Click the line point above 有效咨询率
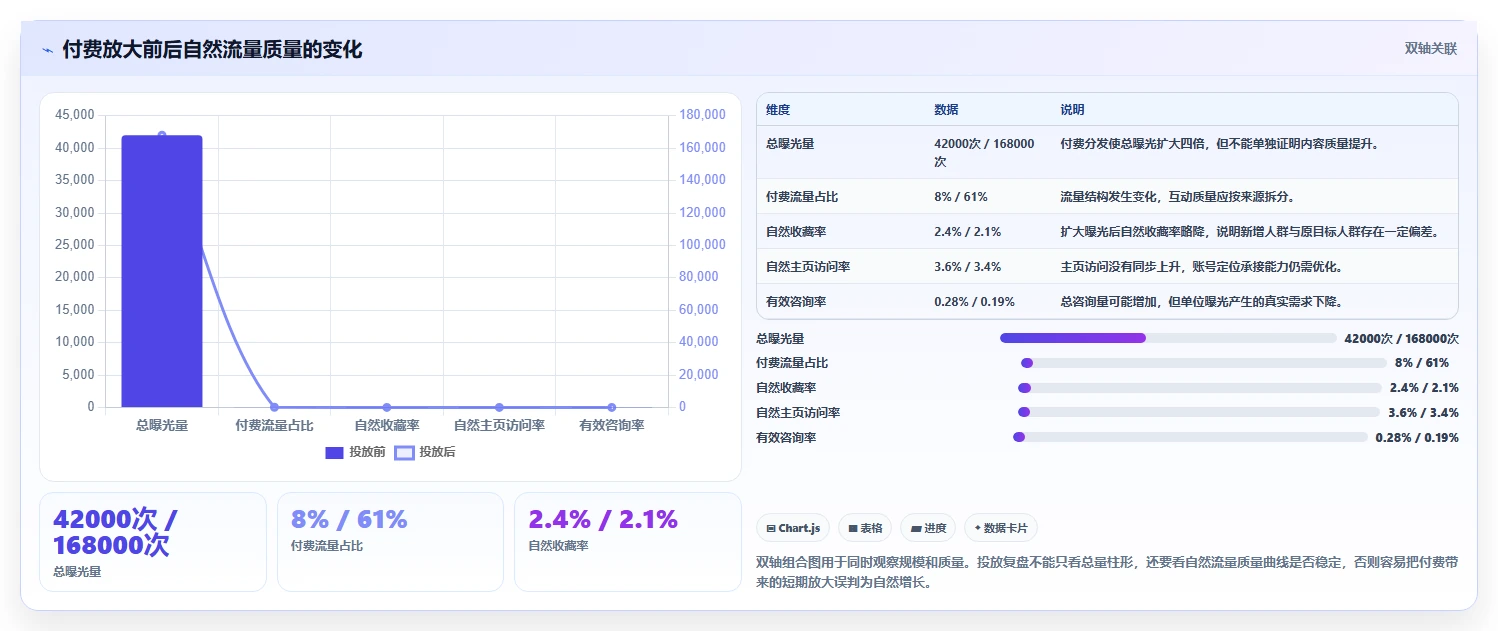Image resolution: width=1498 pixels, height=631 pixels. 612,407
